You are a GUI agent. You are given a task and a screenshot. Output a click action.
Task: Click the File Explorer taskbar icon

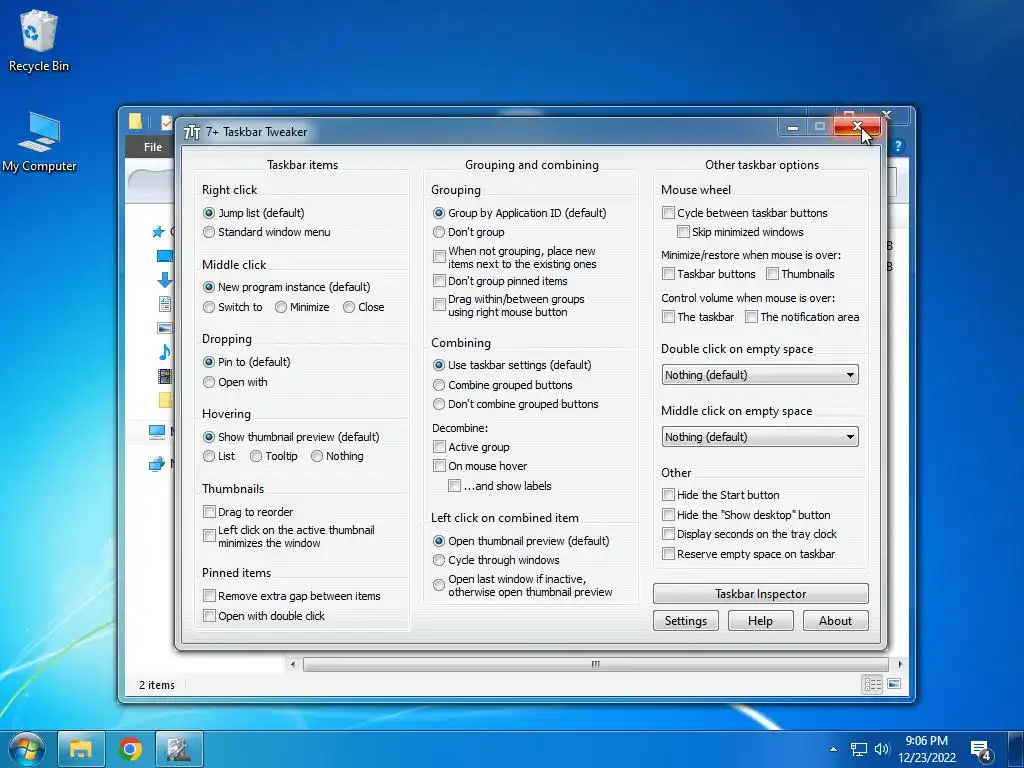81,748
